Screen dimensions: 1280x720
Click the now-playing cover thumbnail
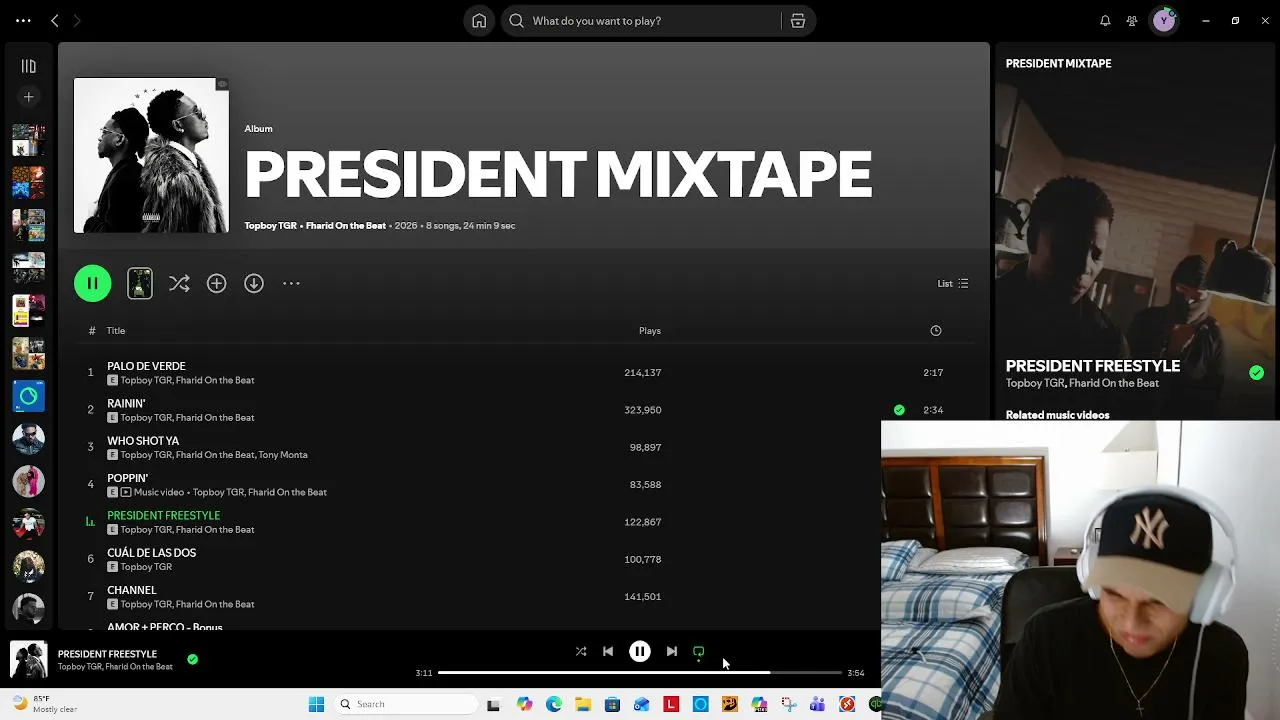coord(28,660)
